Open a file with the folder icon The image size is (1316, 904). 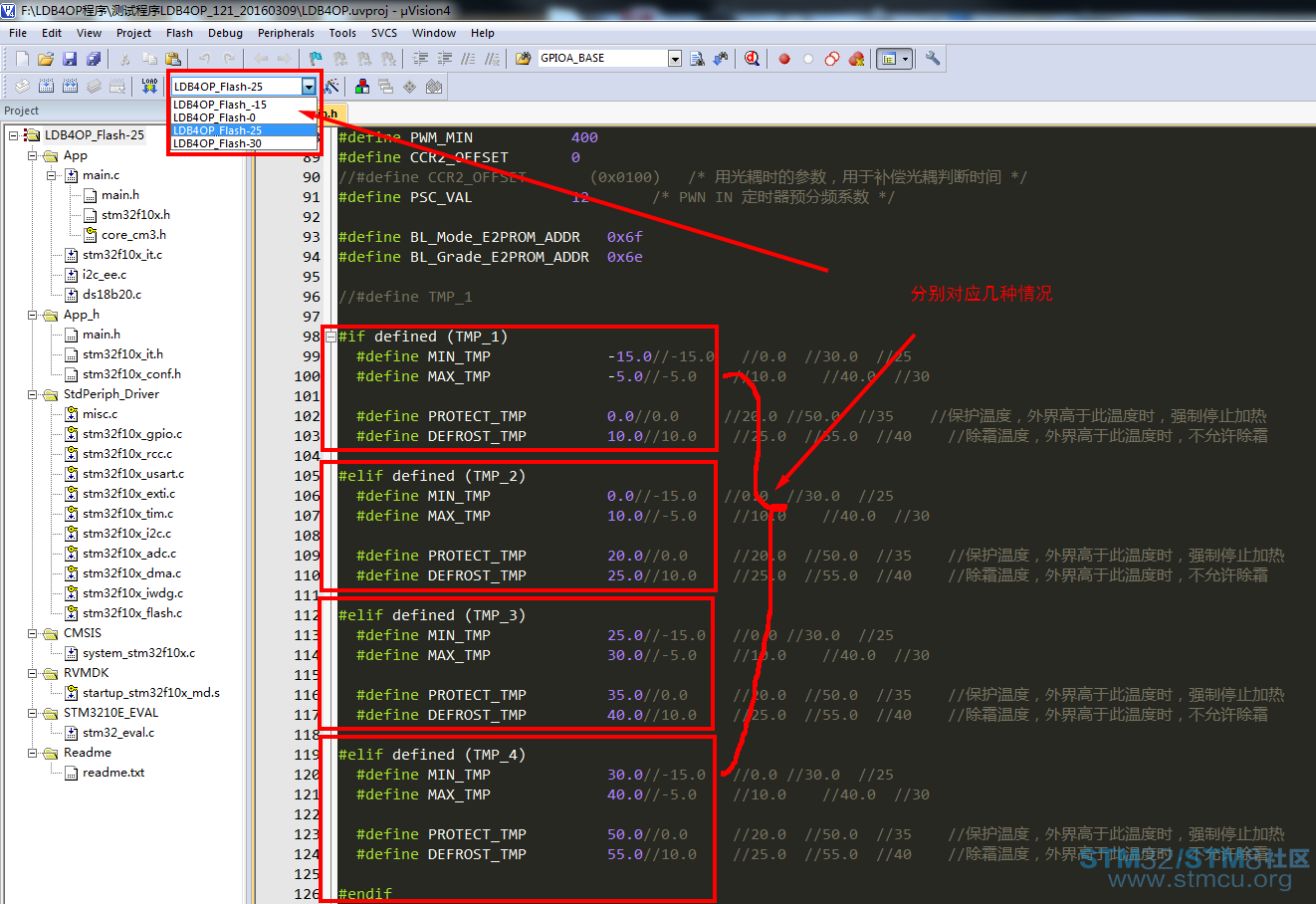tap(46, 59)
